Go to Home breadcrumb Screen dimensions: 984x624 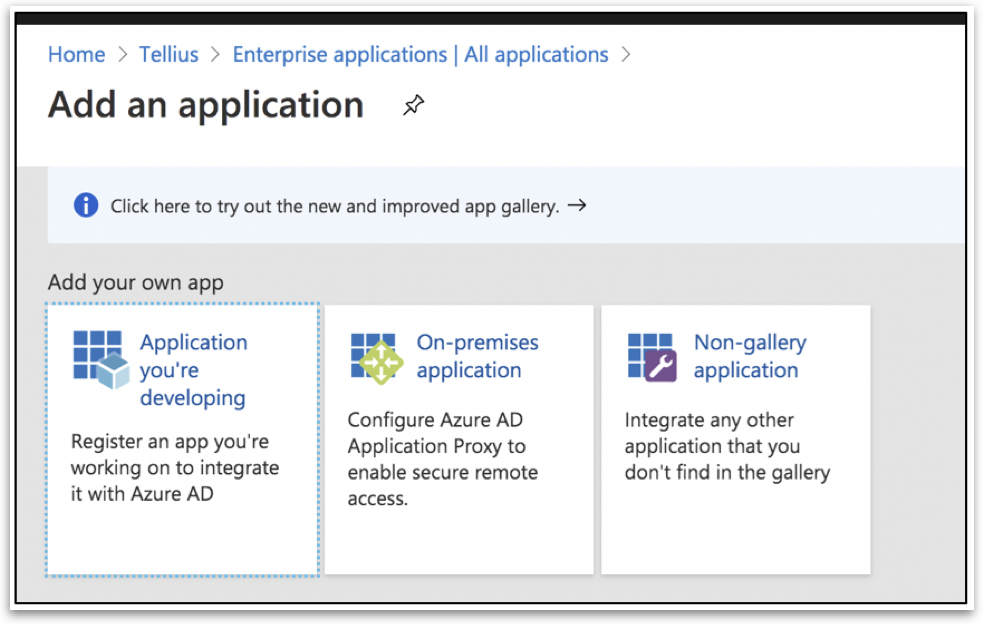(x=76, y=55)
